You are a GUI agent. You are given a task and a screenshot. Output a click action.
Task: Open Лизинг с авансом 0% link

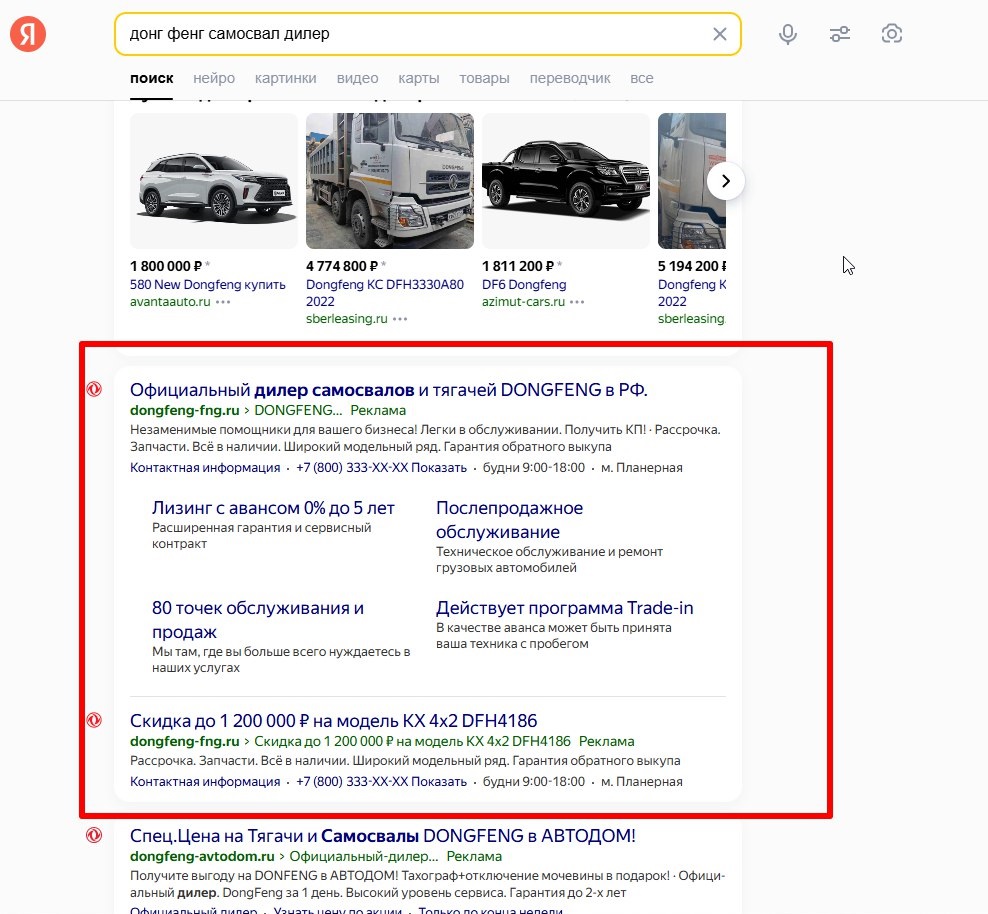[x=273, y=508]
